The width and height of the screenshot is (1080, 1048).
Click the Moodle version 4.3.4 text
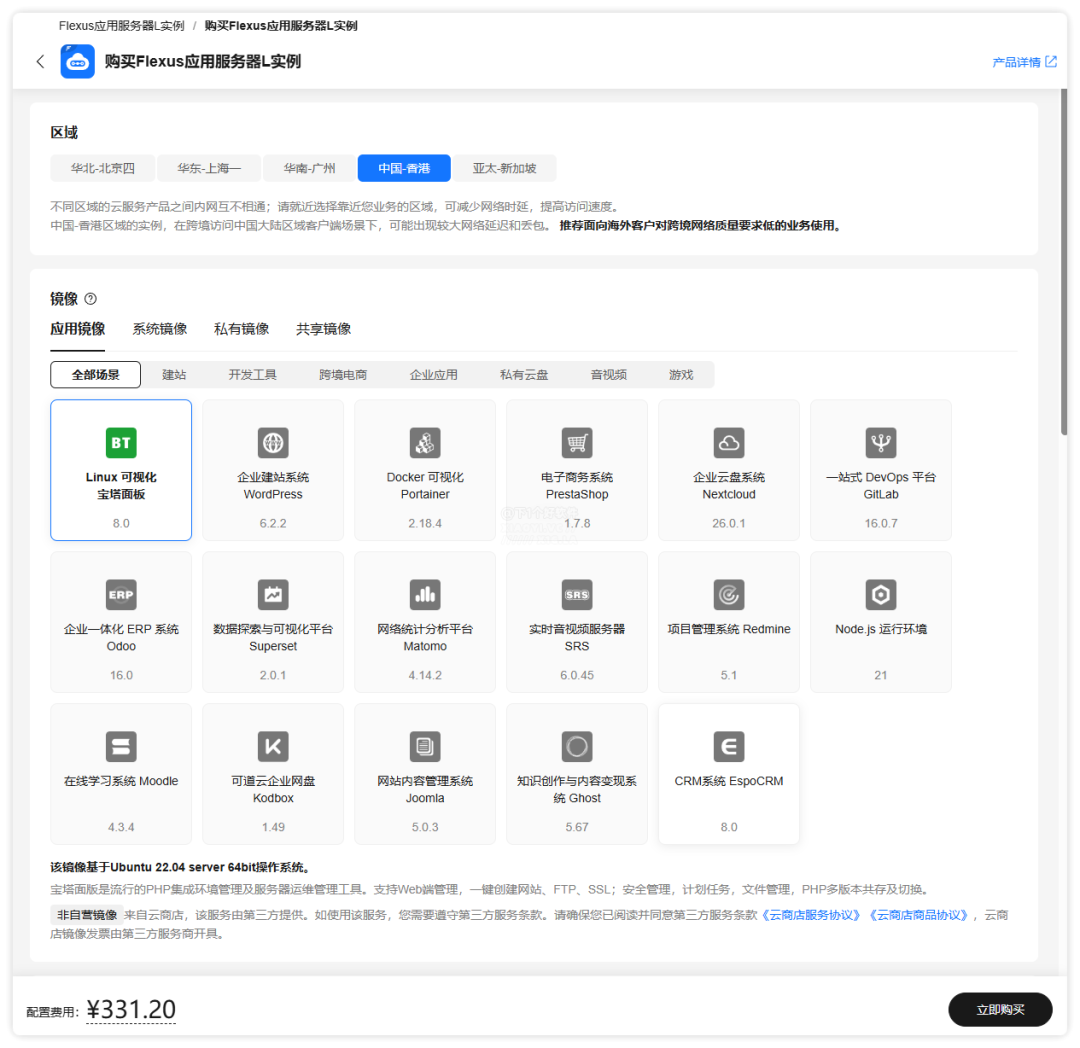point(121,827)
